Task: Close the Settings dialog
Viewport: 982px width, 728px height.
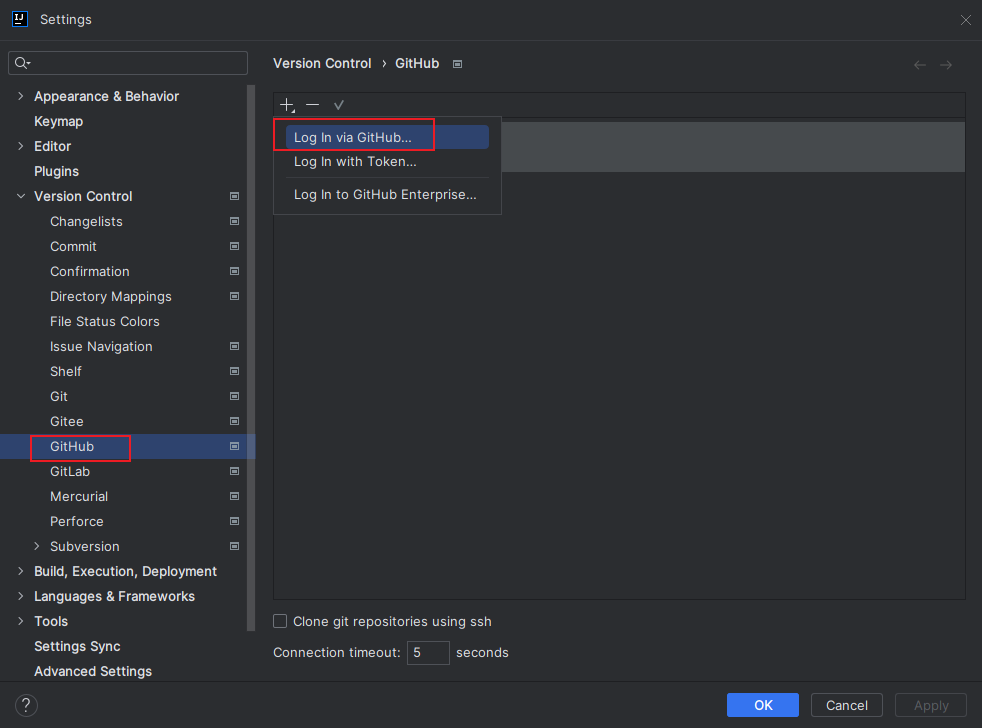Action: (x=965, y=20)
